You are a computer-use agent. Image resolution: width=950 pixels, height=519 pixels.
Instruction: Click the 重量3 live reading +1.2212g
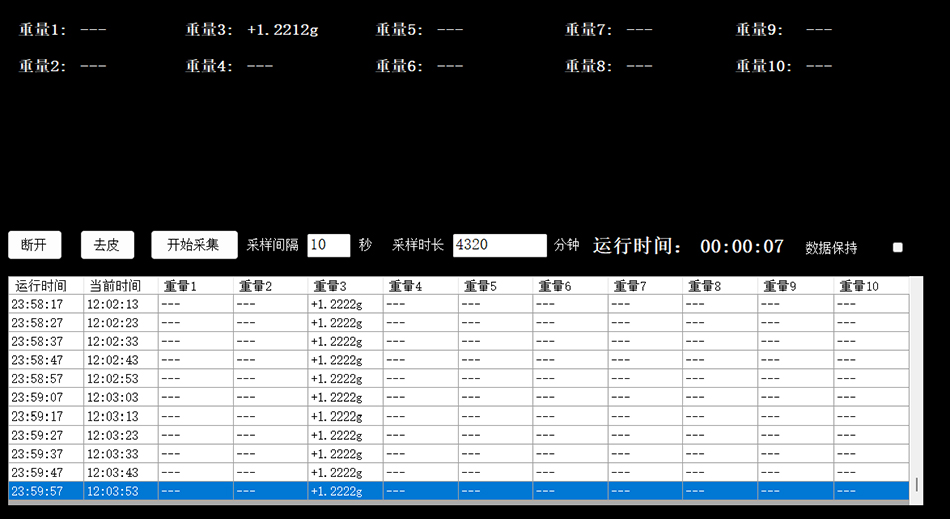coord(283,30)
